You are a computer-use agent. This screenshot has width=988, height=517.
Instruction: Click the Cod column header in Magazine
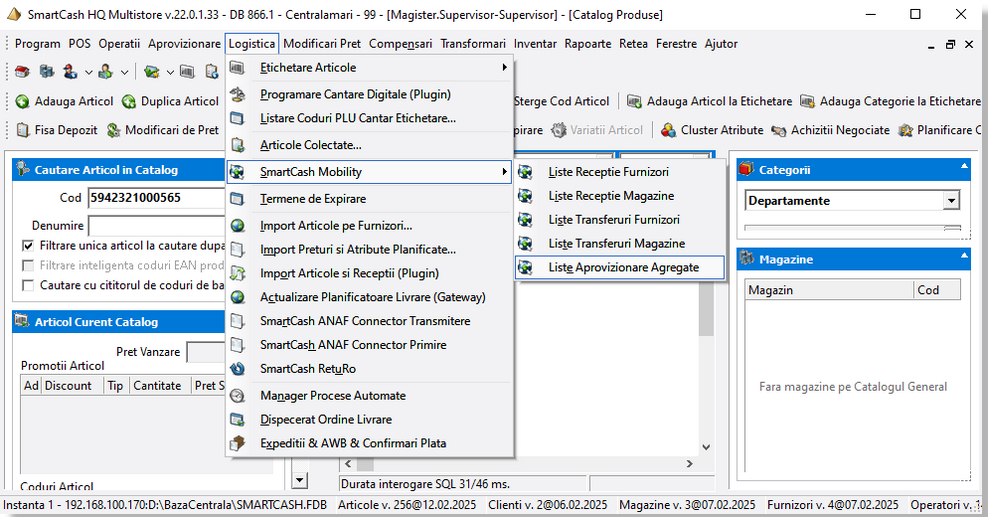(938, 290)
